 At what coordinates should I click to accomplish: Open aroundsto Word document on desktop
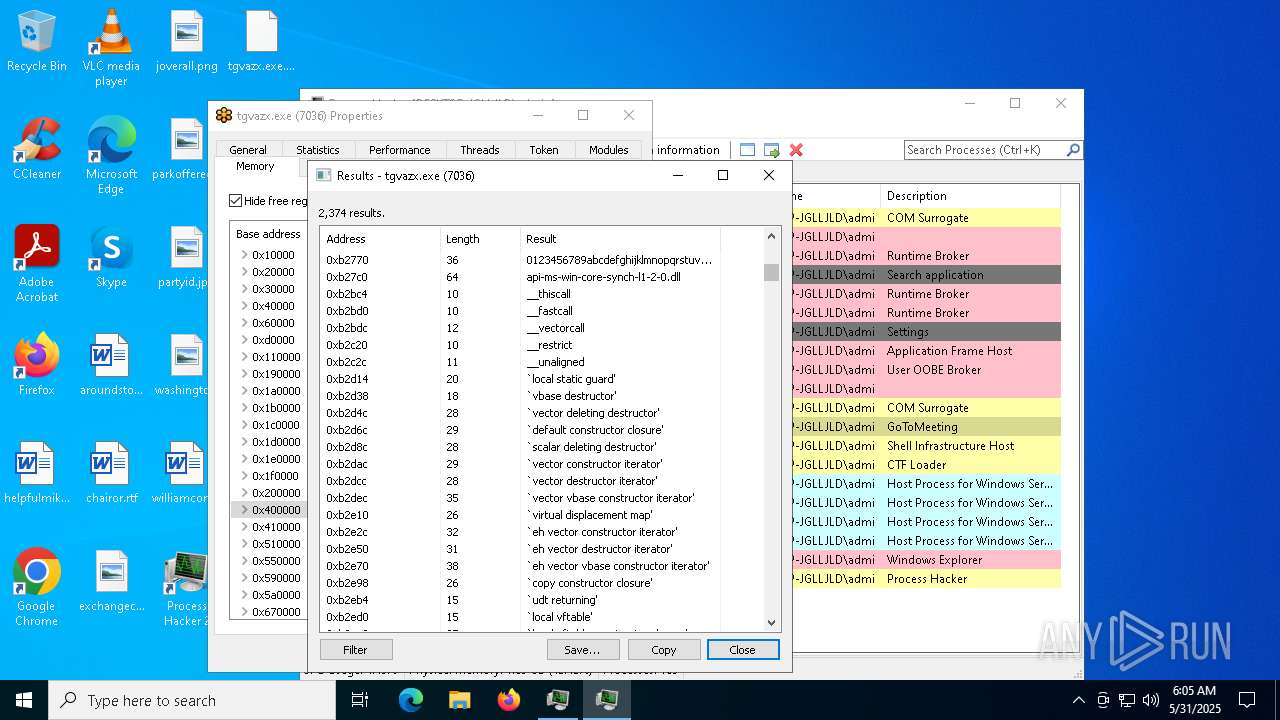111,365
